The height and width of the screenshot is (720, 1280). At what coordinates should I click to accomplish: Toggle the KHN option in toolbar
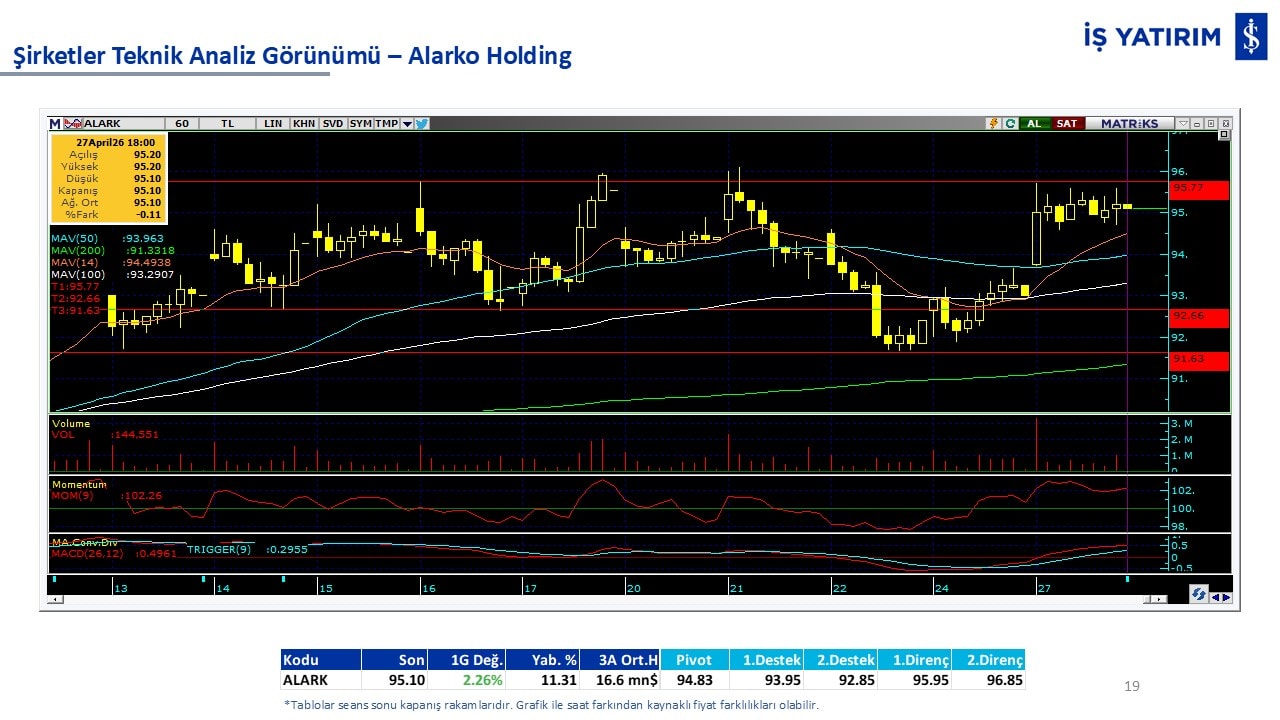click(x=304, y=124)
